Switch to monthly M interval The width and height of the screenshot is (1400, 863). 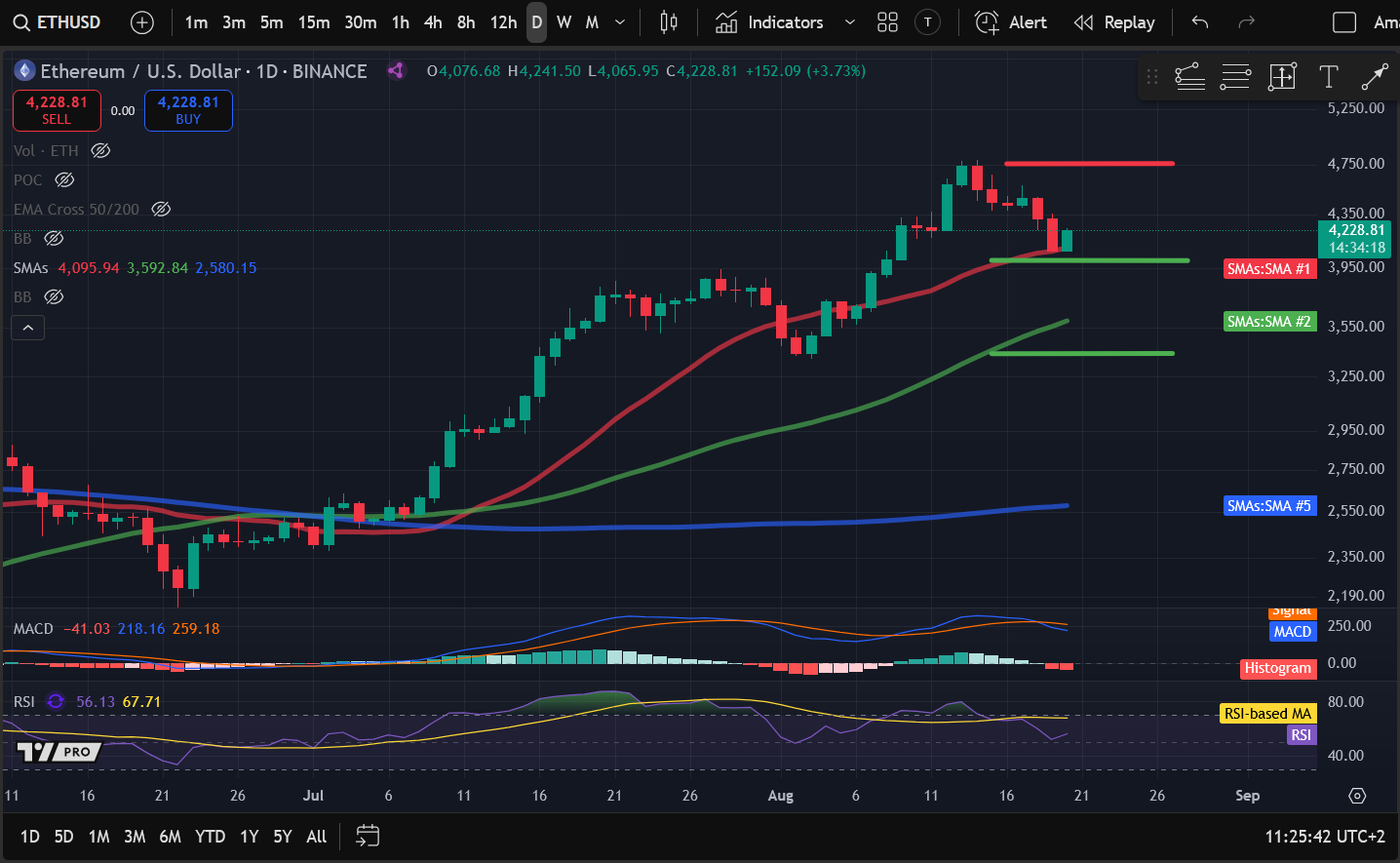point(592,22)
